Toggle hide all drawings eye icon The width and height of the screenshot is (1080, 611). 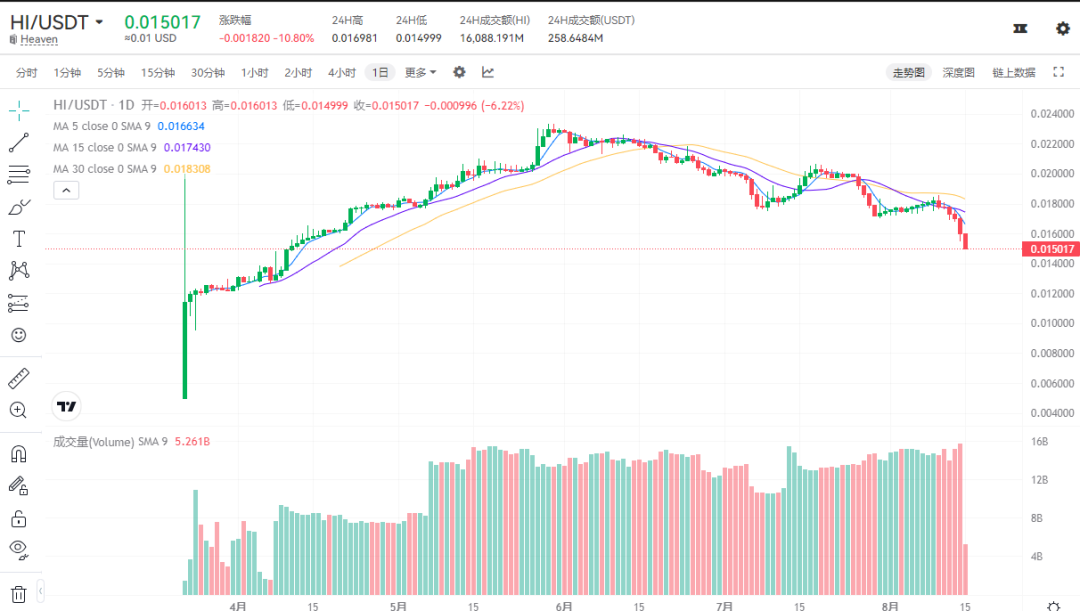[18, 548]
